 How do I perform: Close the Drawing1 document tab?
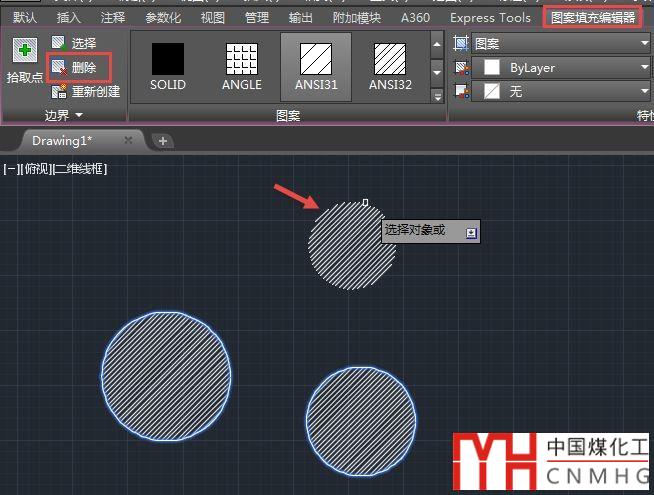coord(128,141)
